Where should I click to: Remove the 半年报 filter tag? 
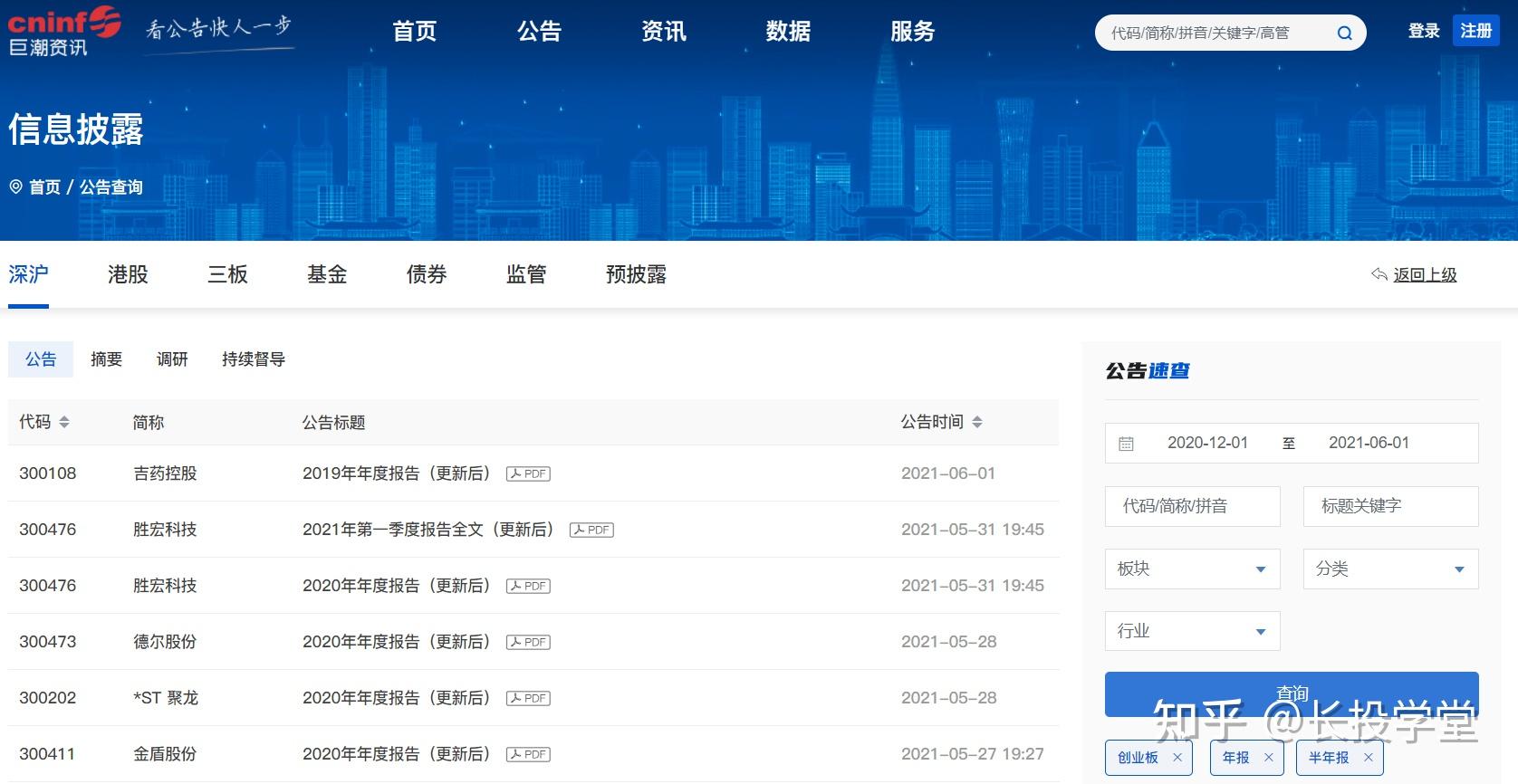(x=1369, y=758)
